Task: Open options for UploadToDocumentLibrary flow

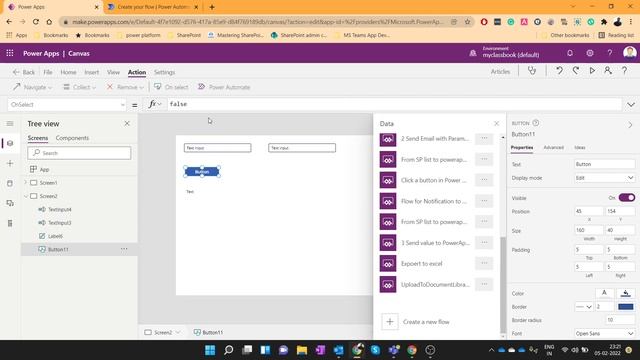Action: pos(484,284)
